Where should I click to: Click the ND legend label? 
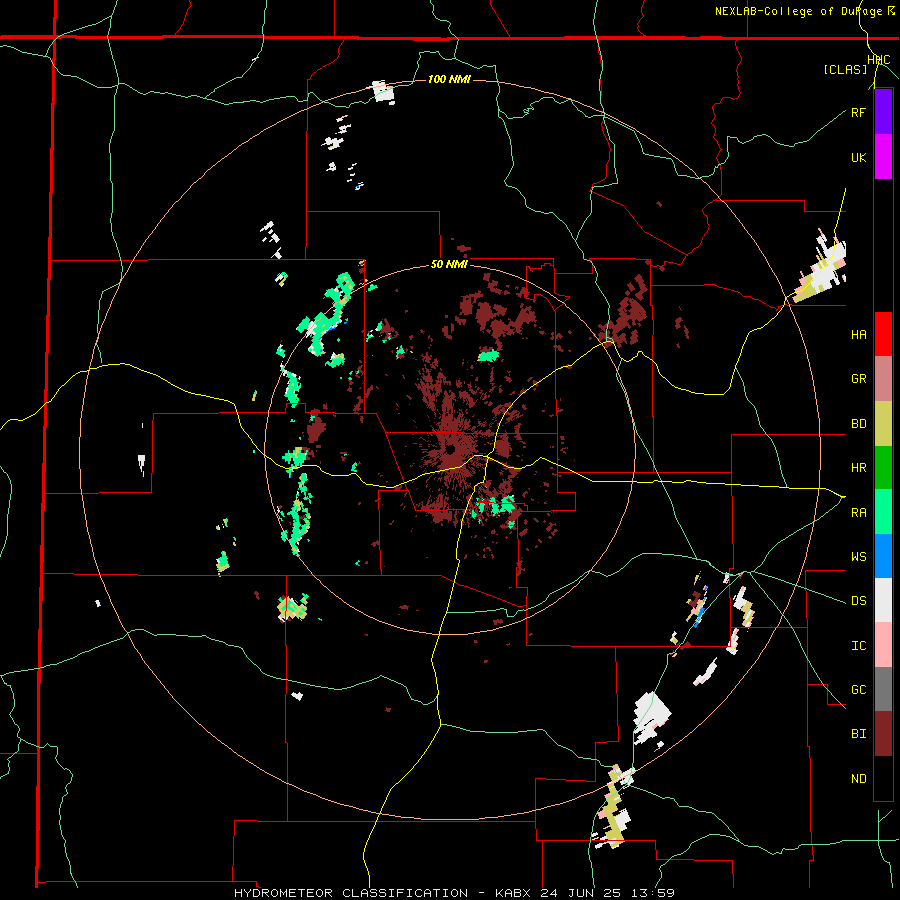858,779
